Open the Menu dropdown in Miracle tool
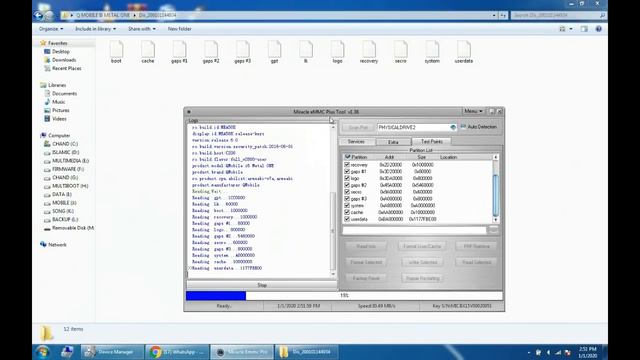Image resolution: width=640 pixels, height=360 pixels. click(x=473, y=111)
